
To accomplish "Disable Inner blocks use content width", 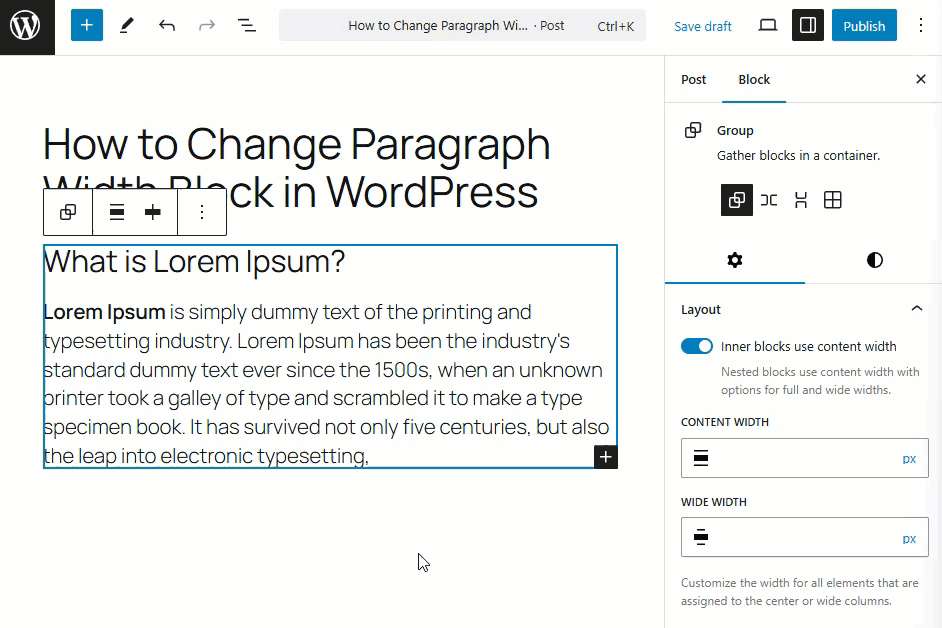I will tap(697, 346).
